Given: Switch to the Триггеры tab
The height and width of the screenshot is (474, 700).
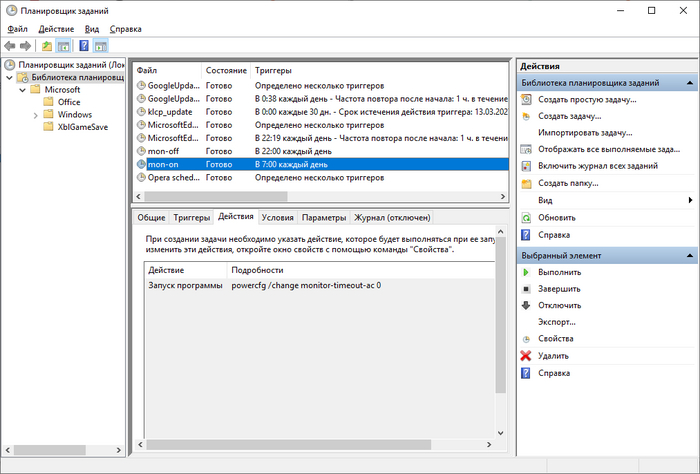Looking at the screenshot, I should coord(192,218).
